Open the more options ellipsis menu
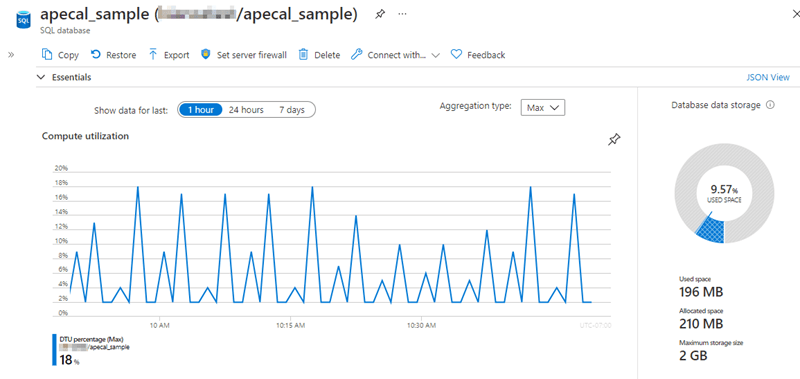The image size is (800, 379). click(403, 14)
